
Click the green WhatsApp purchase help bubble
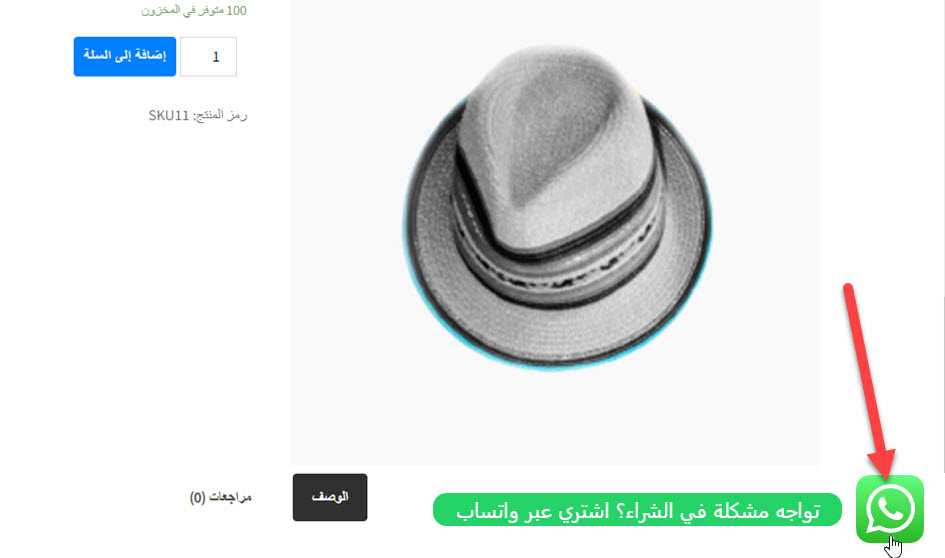[637, 510]
